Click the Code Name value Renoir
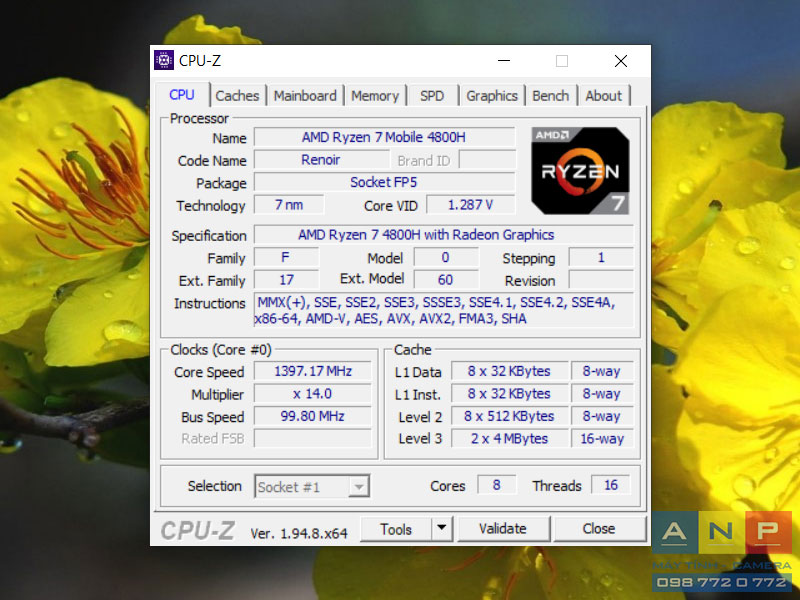 pyautogui.click(x=321, y=160)
